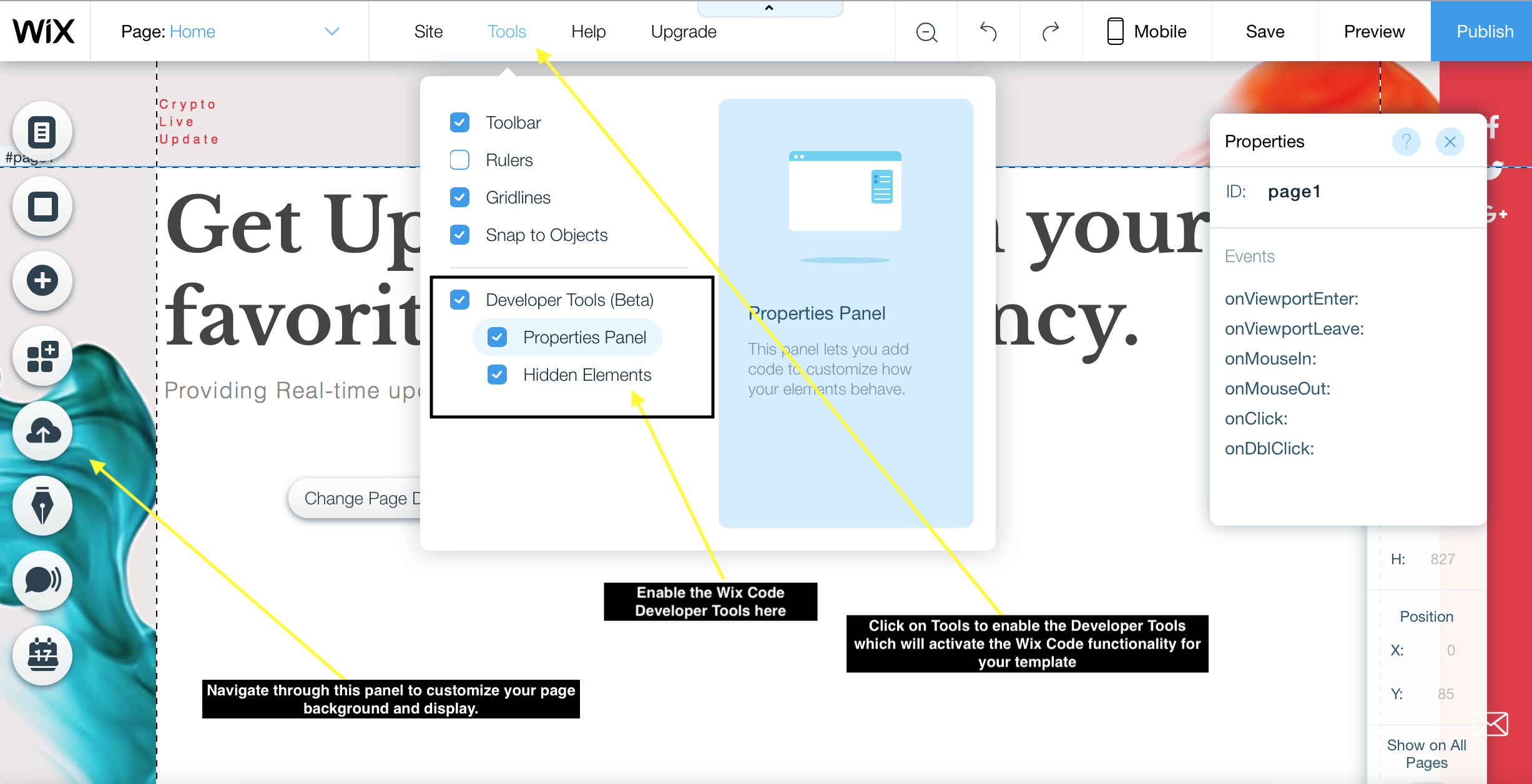Open the Pages menu sidebar icon
1532x784 pixels.
[42, 132]
